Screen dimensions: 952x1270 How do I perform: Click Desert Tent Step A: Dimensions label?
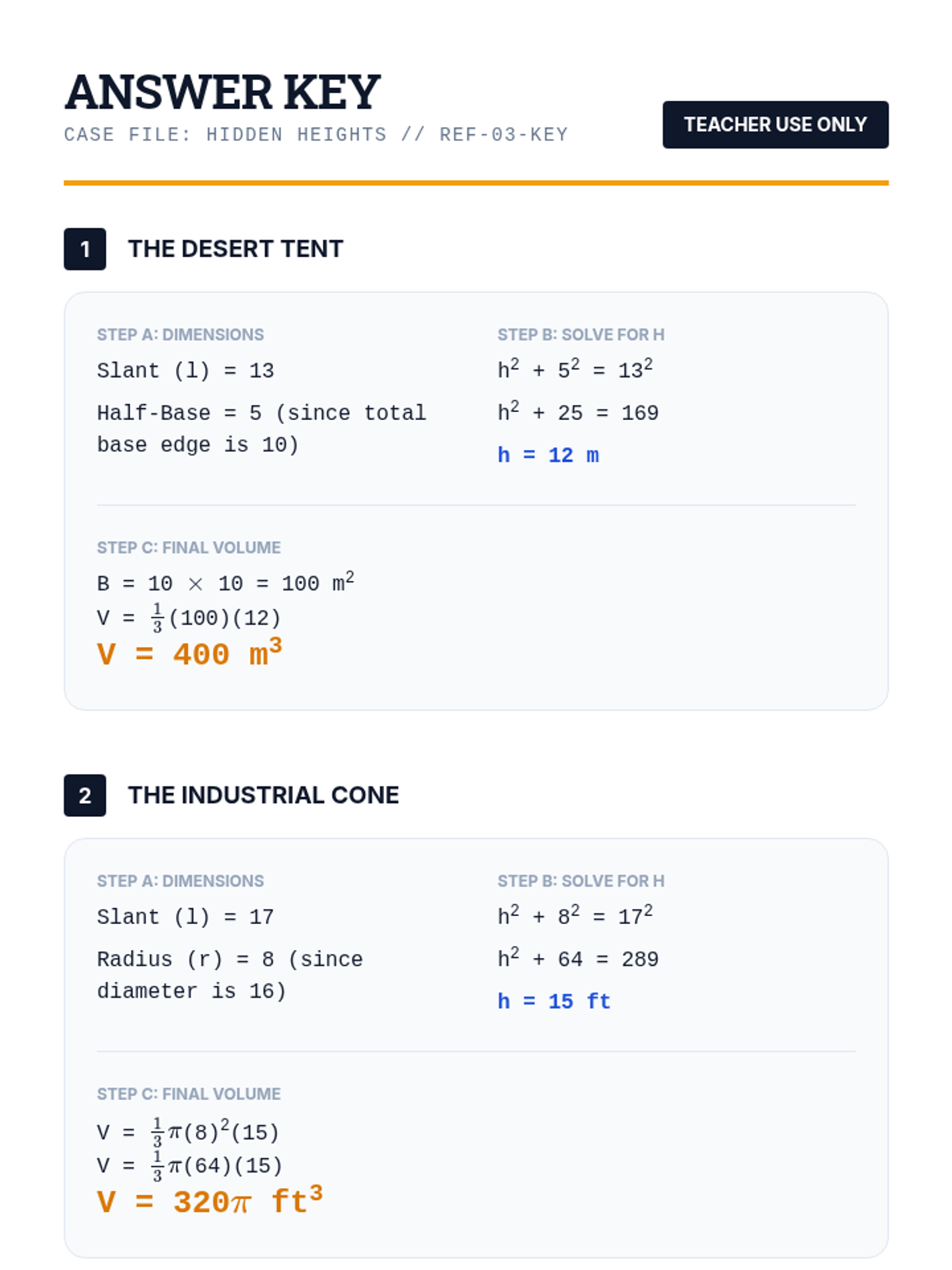click(x=180, y=335)
